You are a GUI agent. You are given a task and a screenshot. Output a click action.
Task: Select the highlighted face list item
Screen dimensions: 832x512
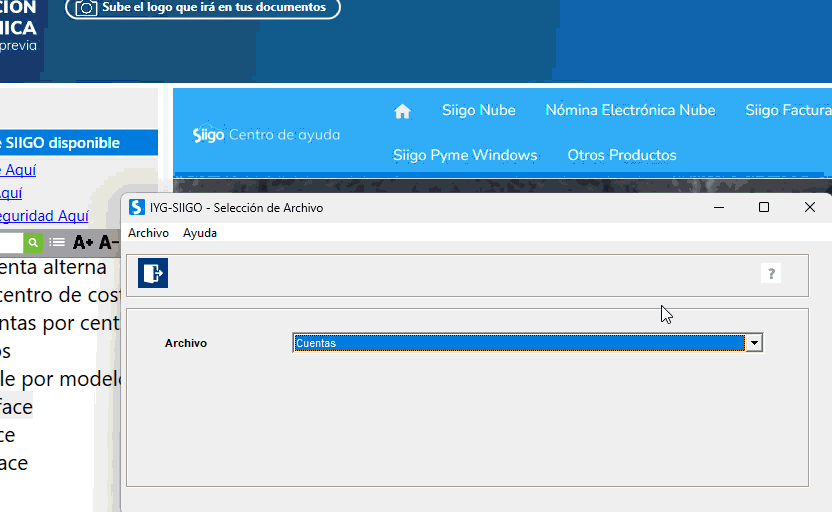click(x=16, y=407)
